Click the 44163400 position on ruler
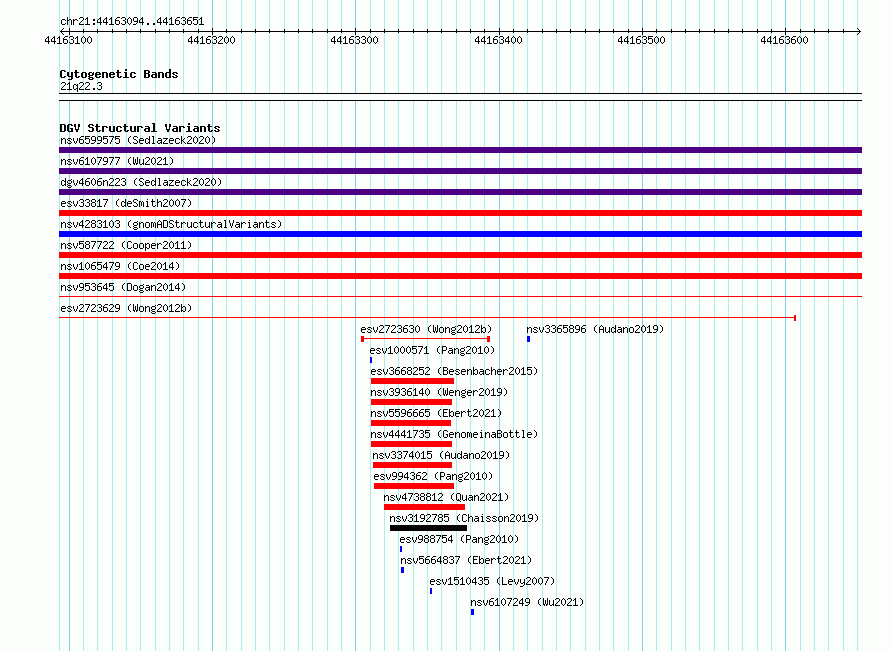The width and height of the screenshot is (890, 651). coord(498,40)
